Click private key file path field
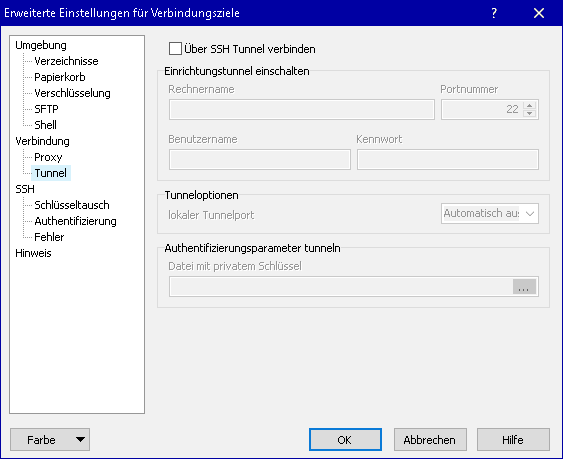The width and height of the screenshot is (563, 459). tap(341, 287)
